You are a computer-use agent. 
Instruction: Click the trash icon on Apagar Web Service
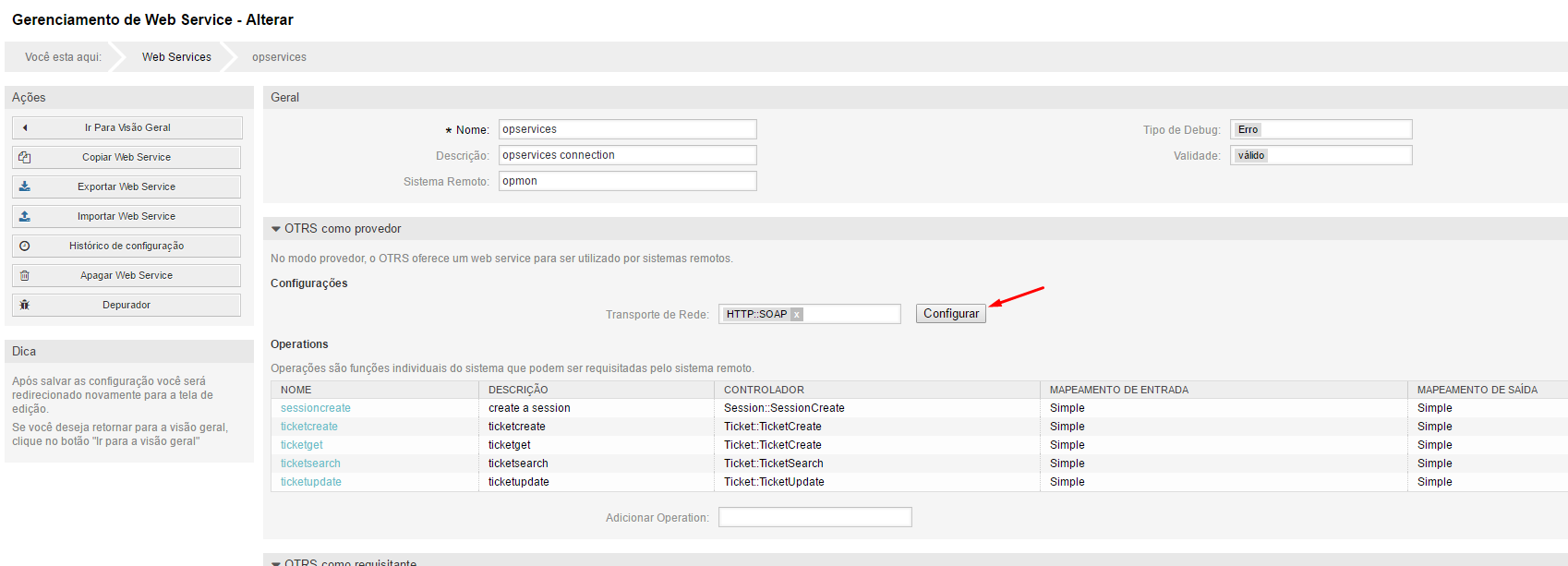click(x=25, y=275)
